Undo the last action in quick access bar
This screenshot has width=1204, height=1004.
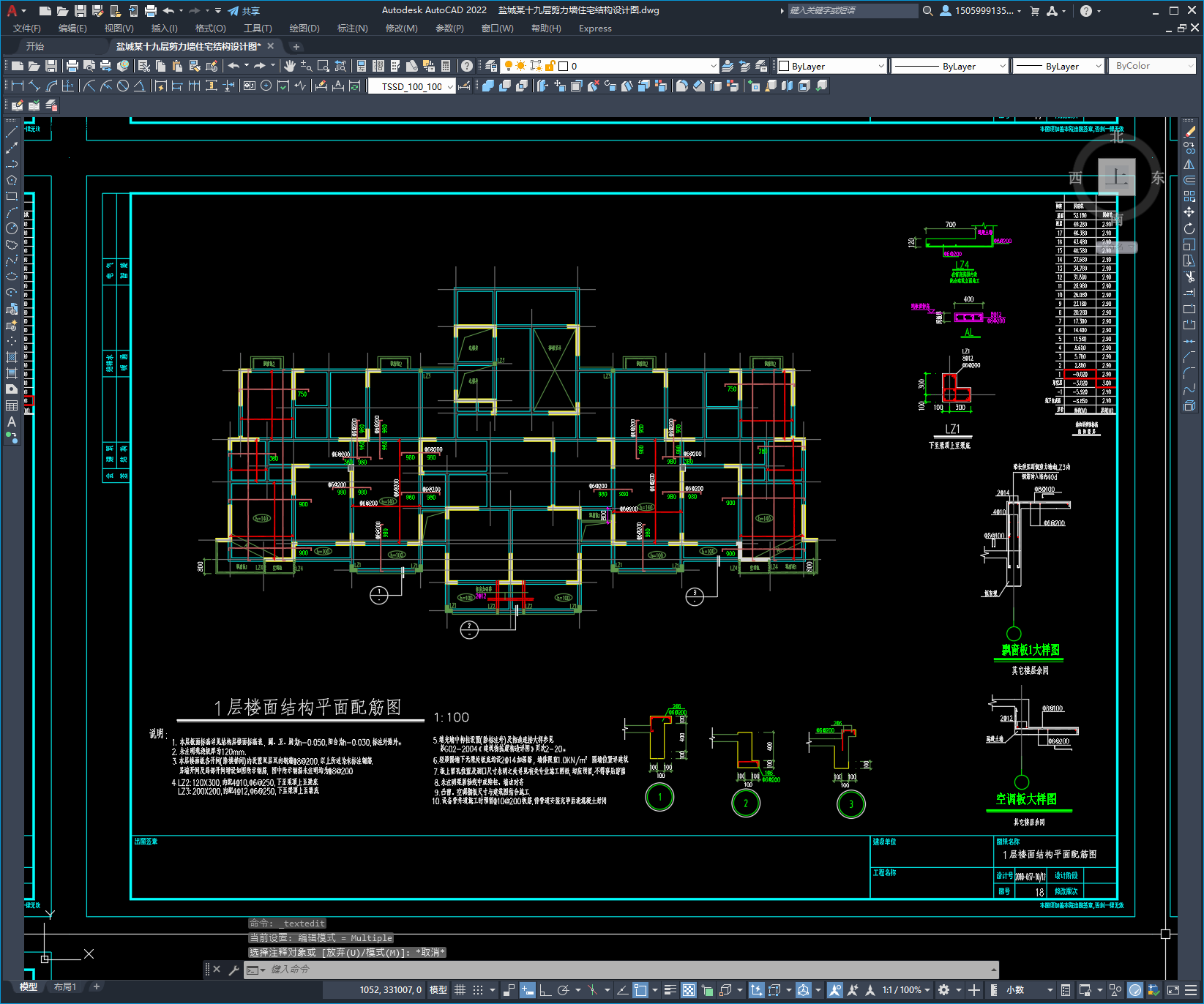169,11
